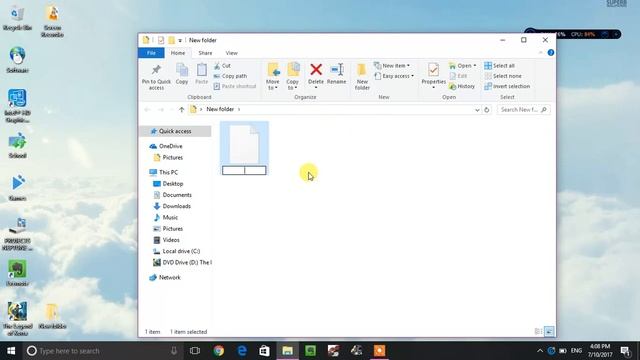The height and width of the screenshot is (360, 640).
Task: Click the Refresh button beside address bar
Action: tap(487, 110)
